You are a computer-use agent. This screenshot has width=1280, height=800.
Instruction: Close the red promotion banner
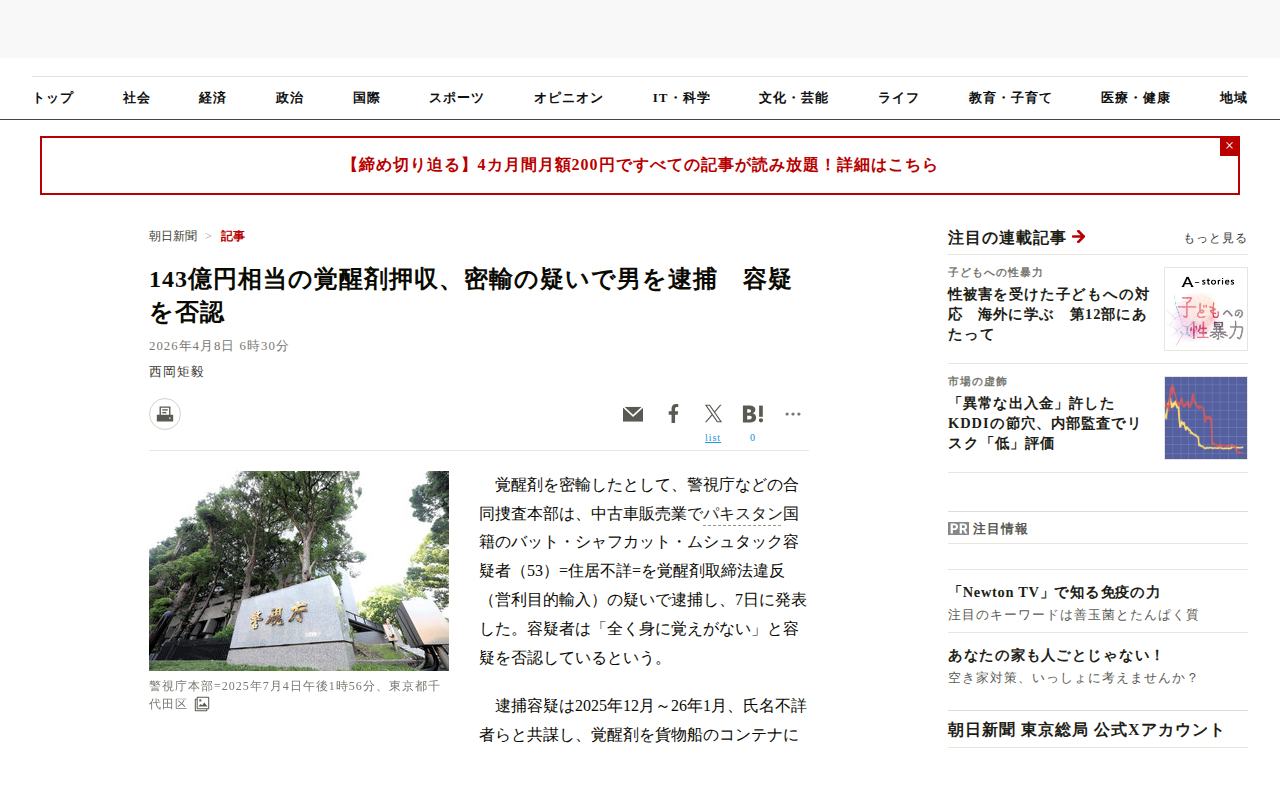[1229, 146]
